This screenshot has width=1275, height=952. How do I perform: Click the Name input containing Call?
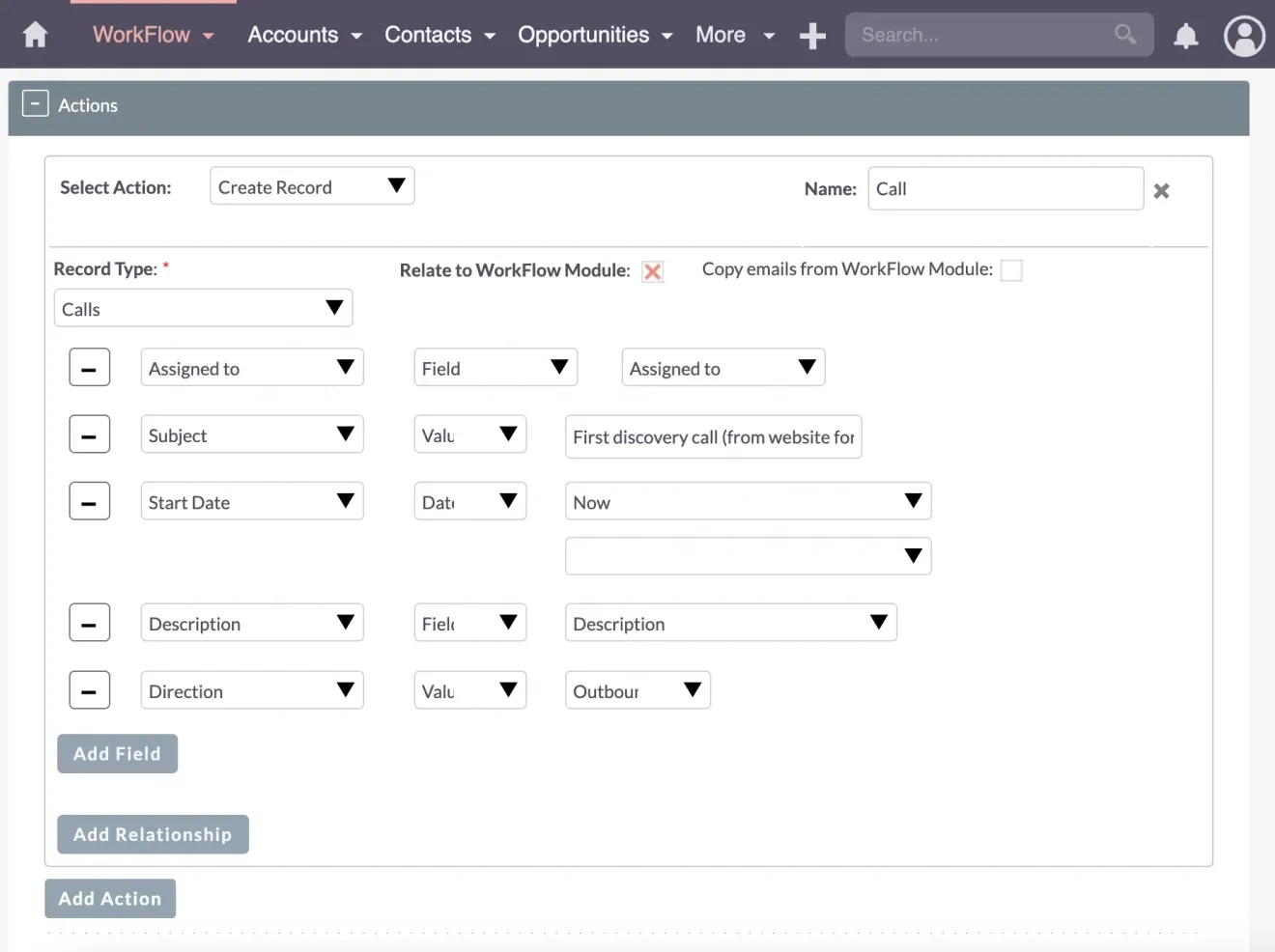click(x=1005, y=188)
